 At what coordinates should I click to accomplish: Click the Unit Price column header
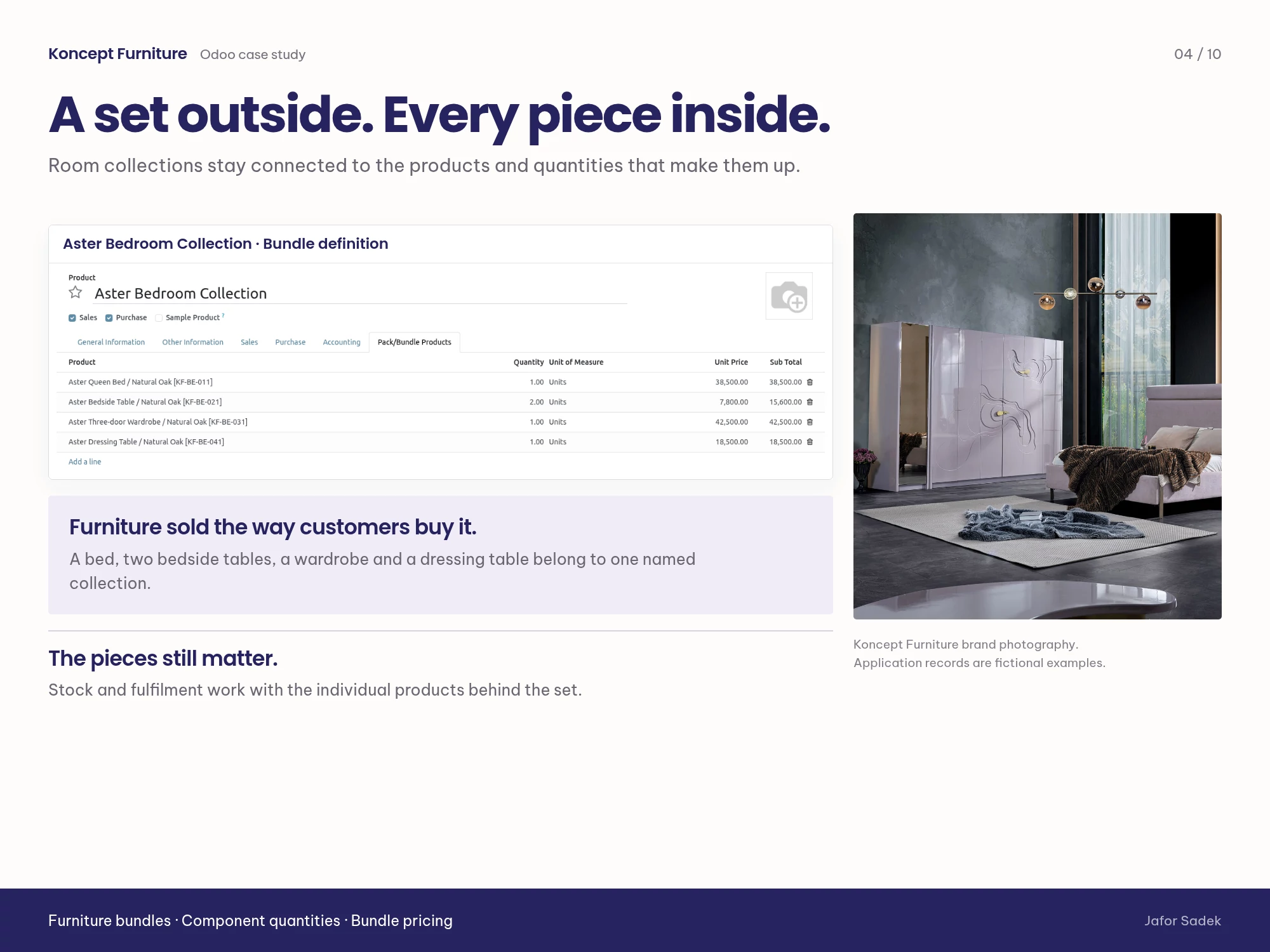pos(731,362)
